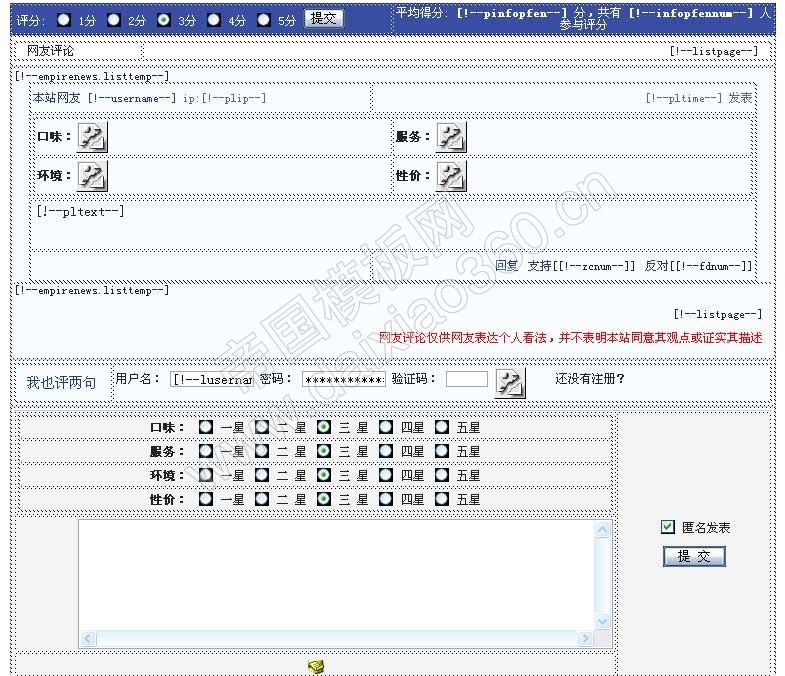Screen dimensions: 785x676
Task: Choose 一星 for 环境
Action: [x=206, y=475]
